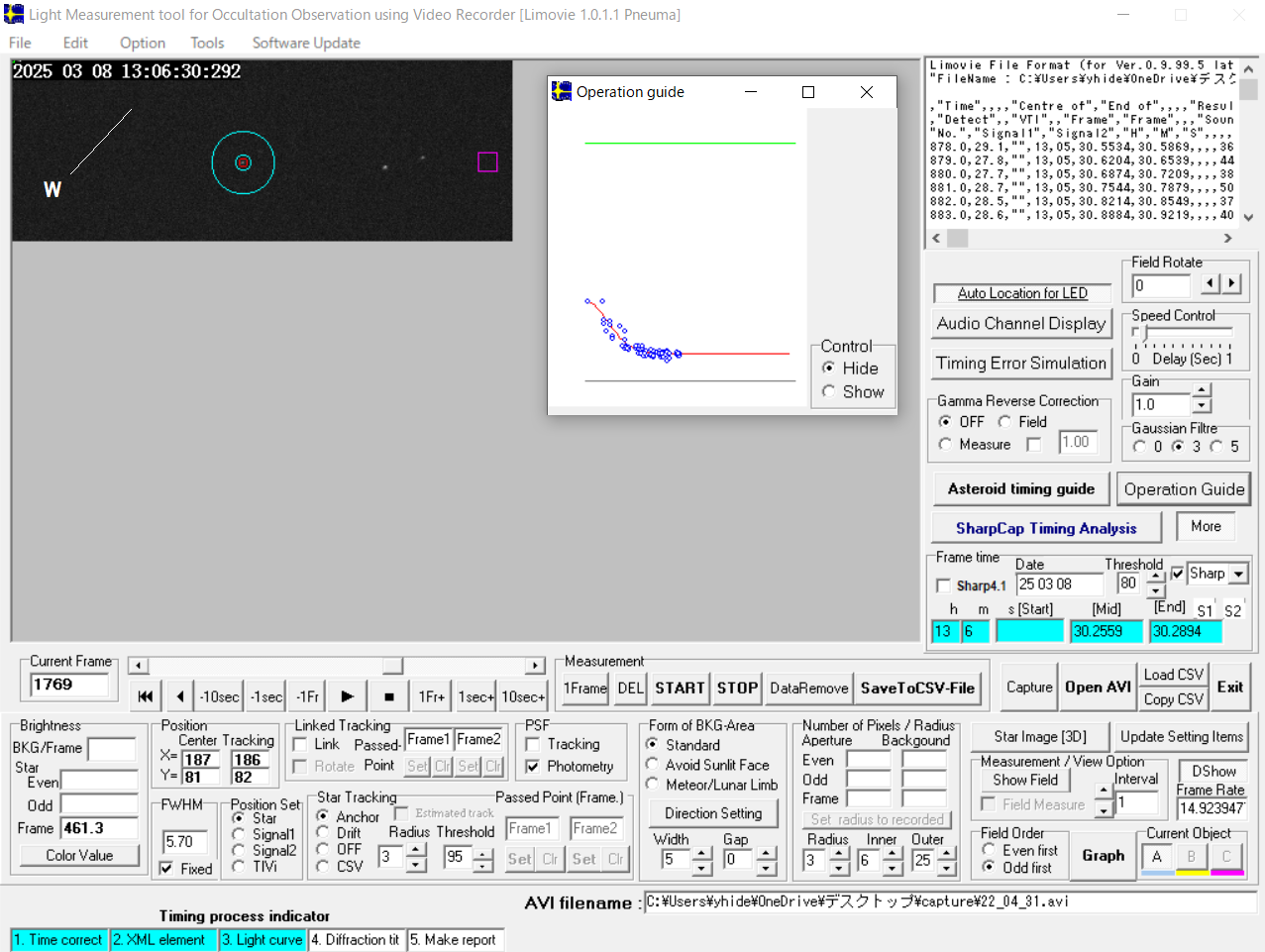Click the Field Rotate left arrow

point(1210,284)
